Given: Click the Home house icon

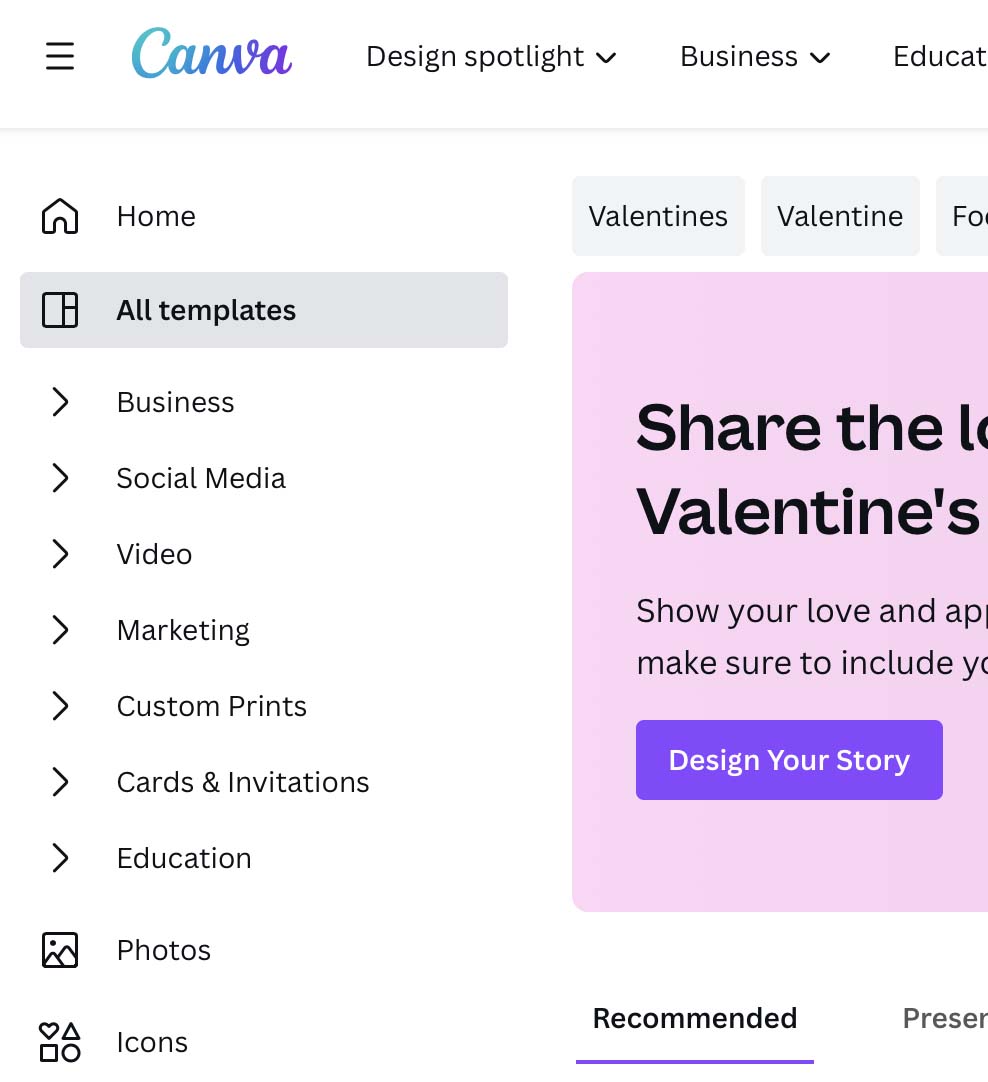Looking at the screenshot, I should (x=60, y=216).
